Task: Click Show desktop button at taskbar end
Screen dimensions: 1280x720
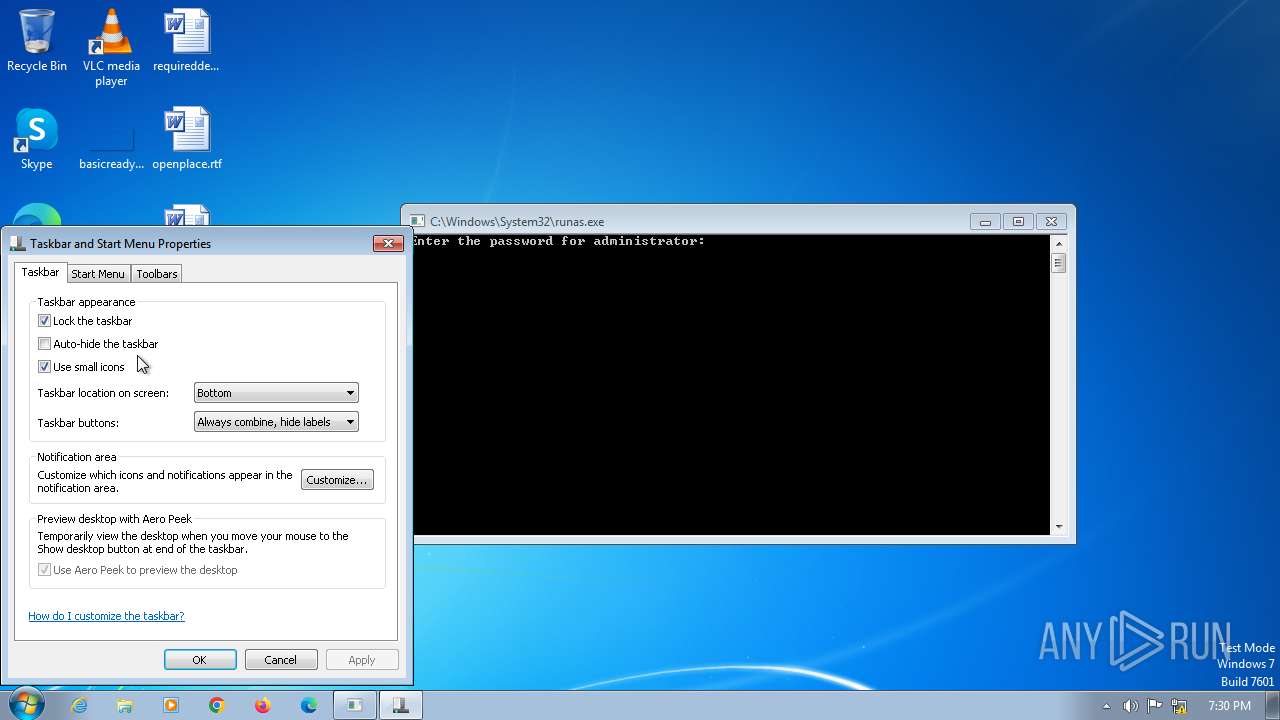Action: click(1272, 705)
